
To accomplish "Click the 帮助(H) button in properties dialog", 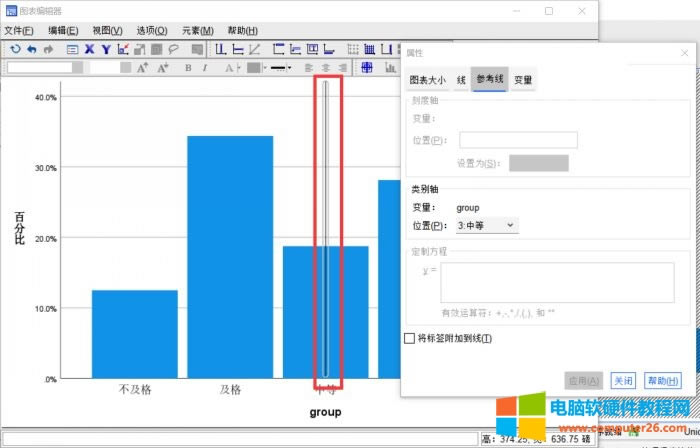I will click(x=662, y=381).
